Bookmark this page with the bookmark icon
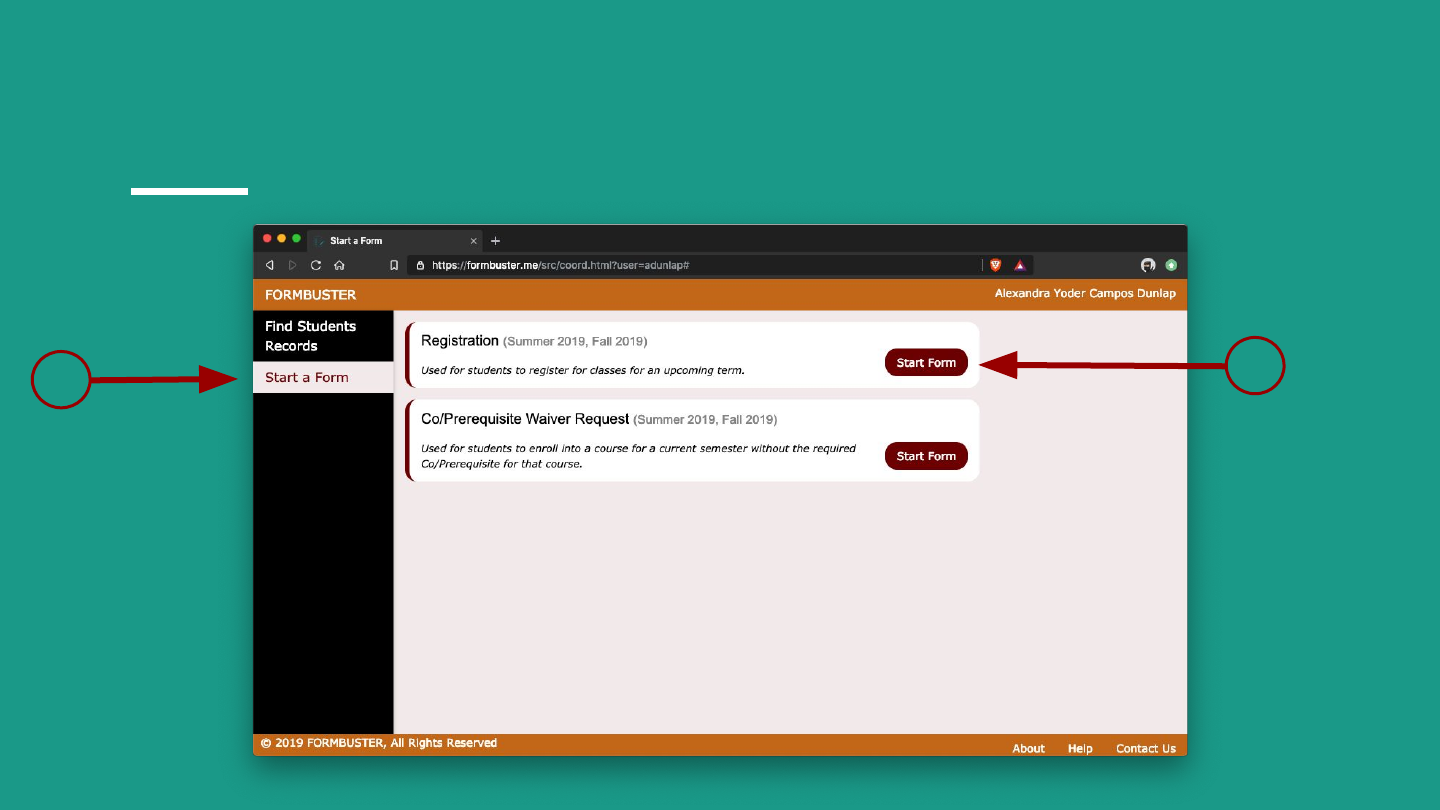Viewport: 1440px width, 810px height. 394,265
